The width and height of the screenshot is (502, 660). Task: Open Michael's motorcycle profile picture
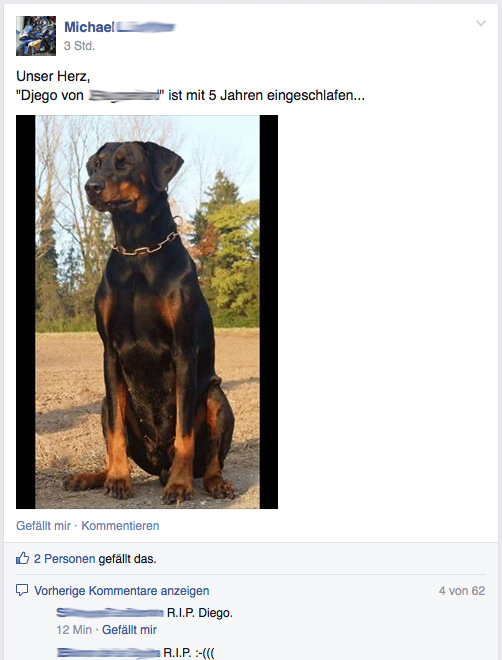click(x=36, y=36)
